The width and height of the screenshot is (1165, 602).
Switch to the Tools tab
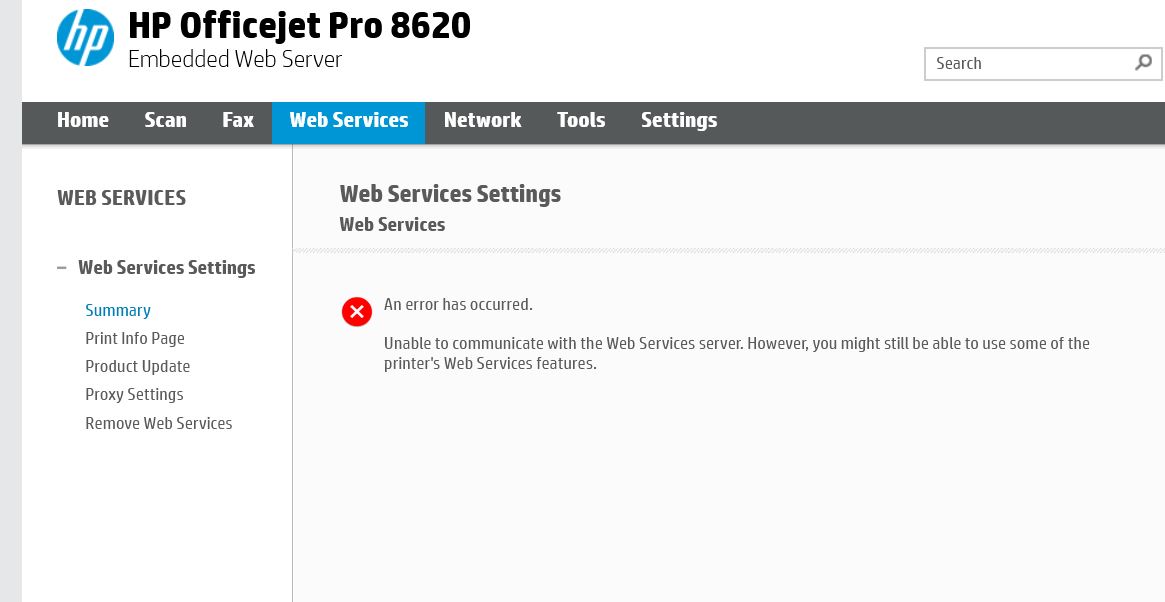pyautogui.click(x=581, y=120)
